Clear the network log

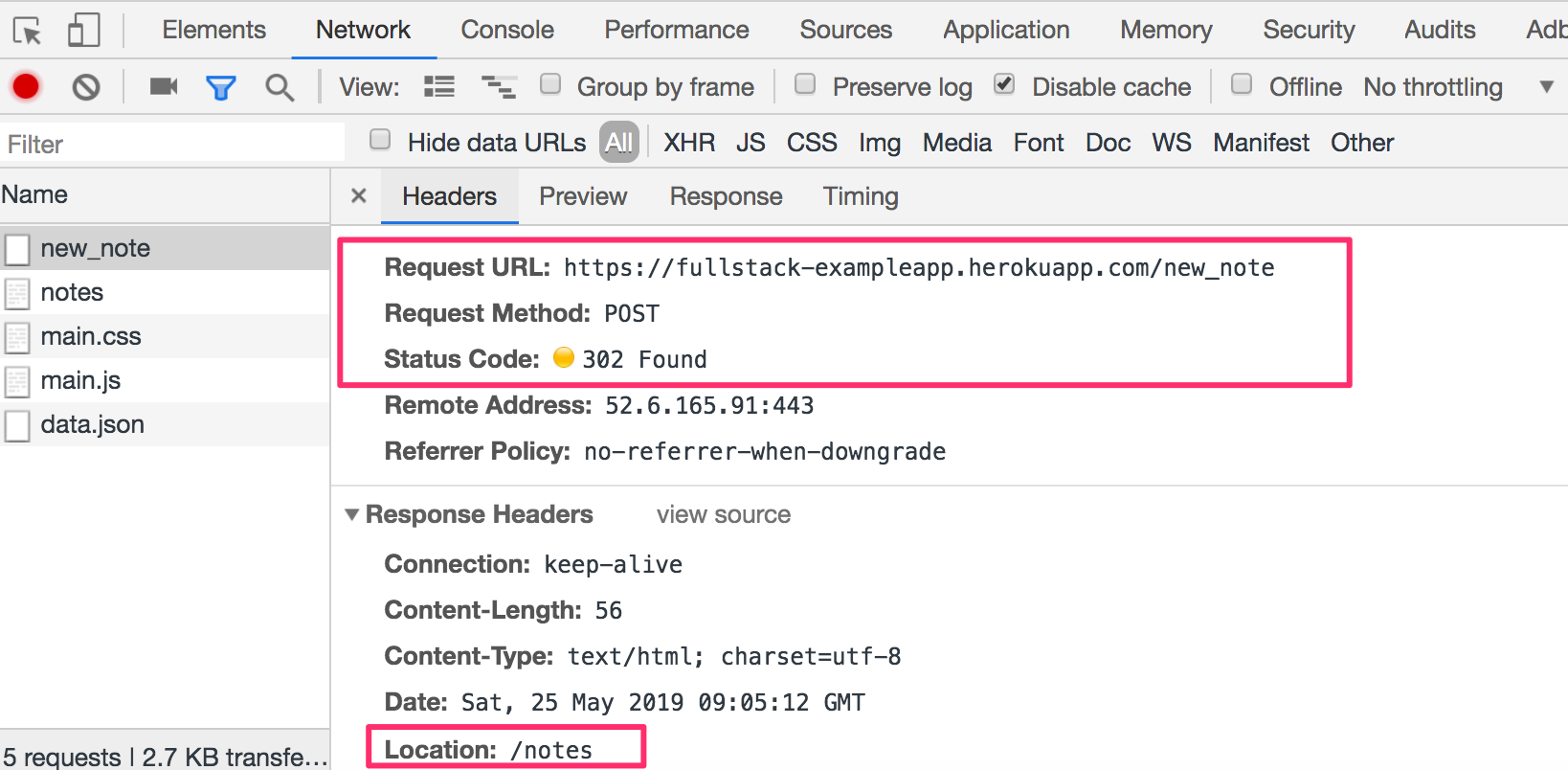pyautogui.click(x=86, y=87)
